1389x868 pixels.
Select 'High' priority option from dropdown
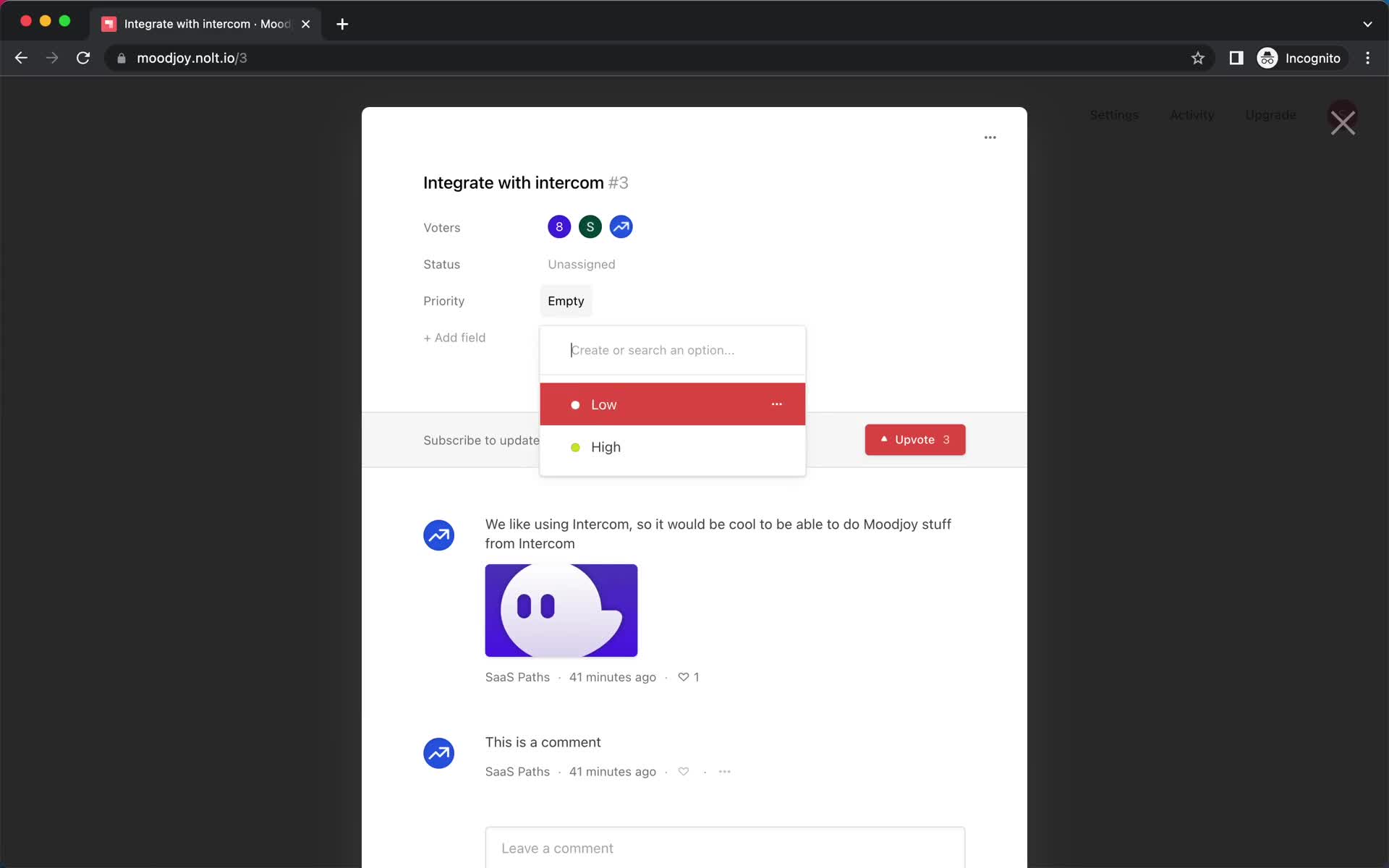click(x=606, y=447)
